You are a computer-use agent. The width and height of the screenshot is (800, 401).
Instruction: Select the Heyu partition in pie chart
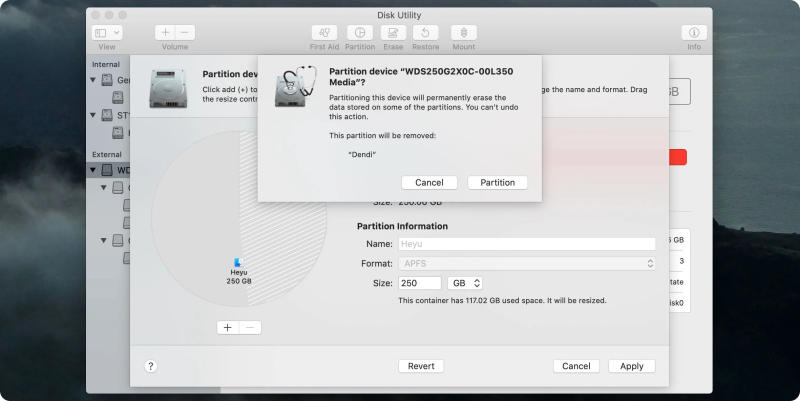(239, 270)
